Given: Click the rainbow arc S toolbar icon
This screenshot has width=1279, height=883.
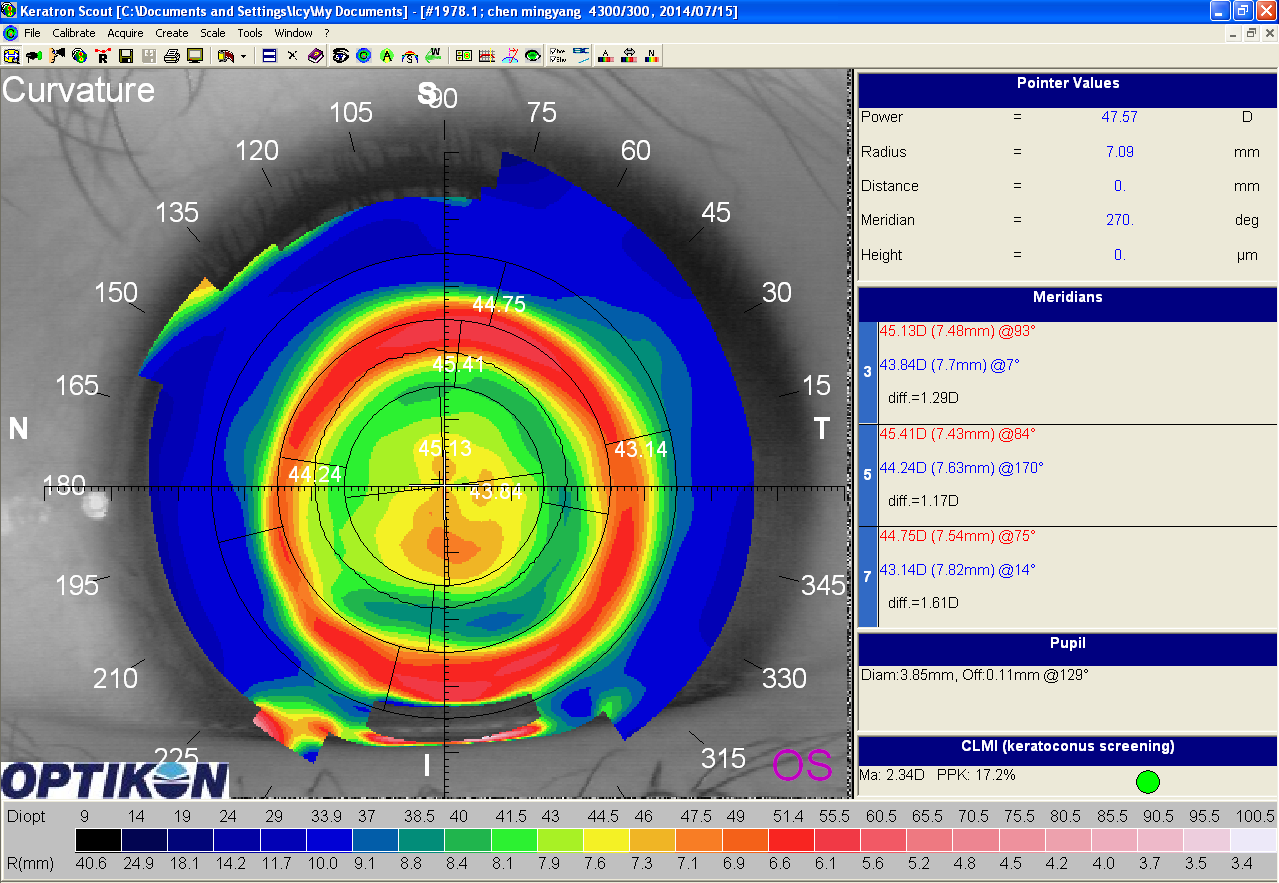Looking at the screenshot, I should click(x=410, y=55).
